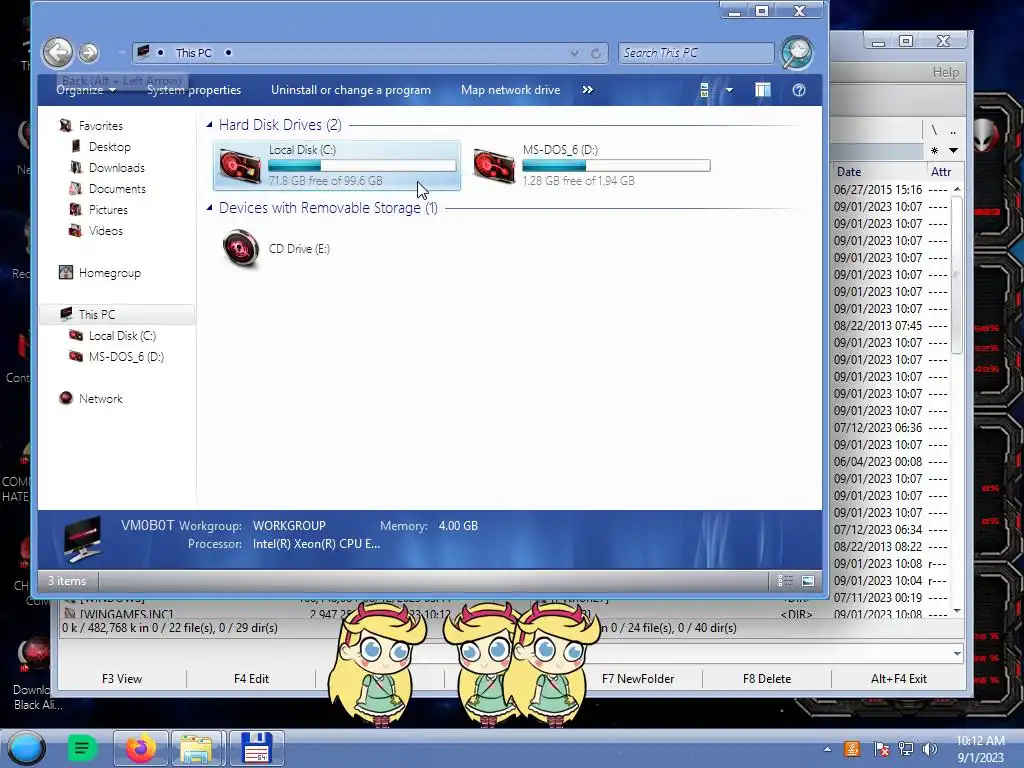Switch to details view in status bar

point(785,581)
